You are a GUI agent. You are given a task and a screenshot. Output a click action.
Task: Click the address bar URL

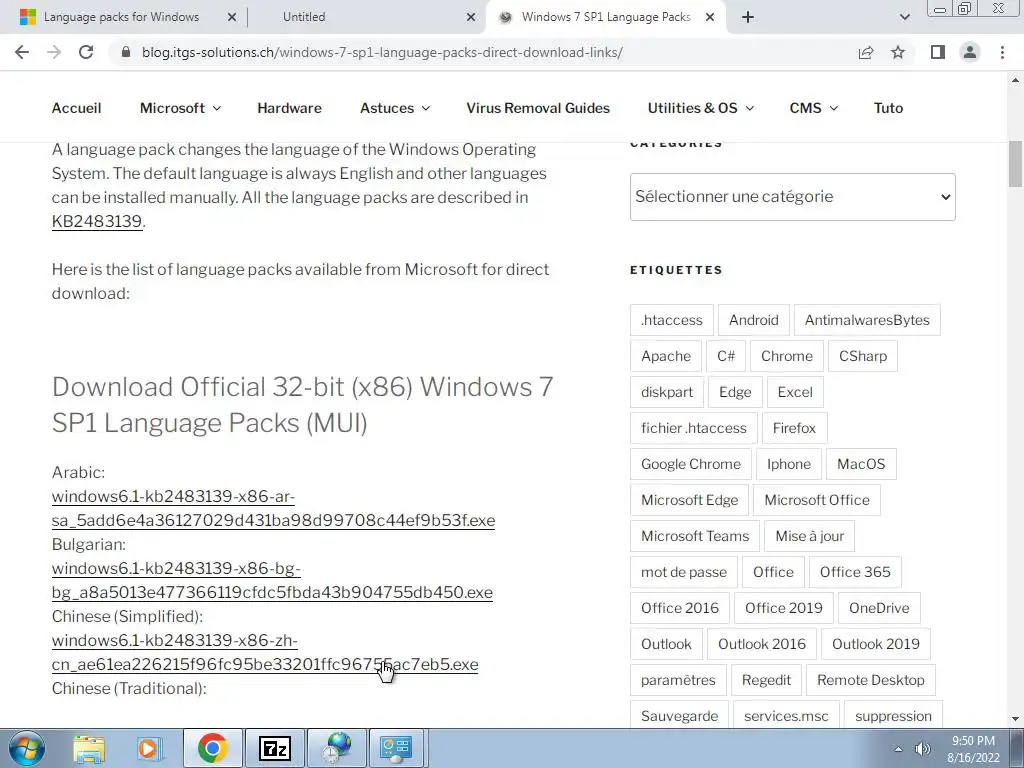[x=382, y=52]
